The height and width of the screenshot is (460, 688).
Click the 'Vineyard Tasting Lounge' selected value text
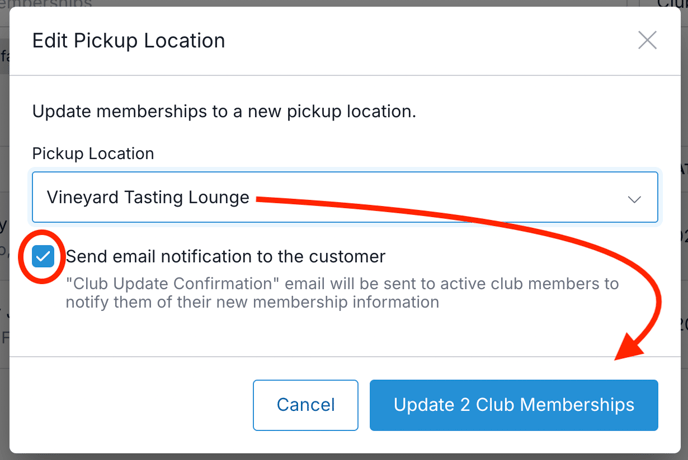point(148,197)
